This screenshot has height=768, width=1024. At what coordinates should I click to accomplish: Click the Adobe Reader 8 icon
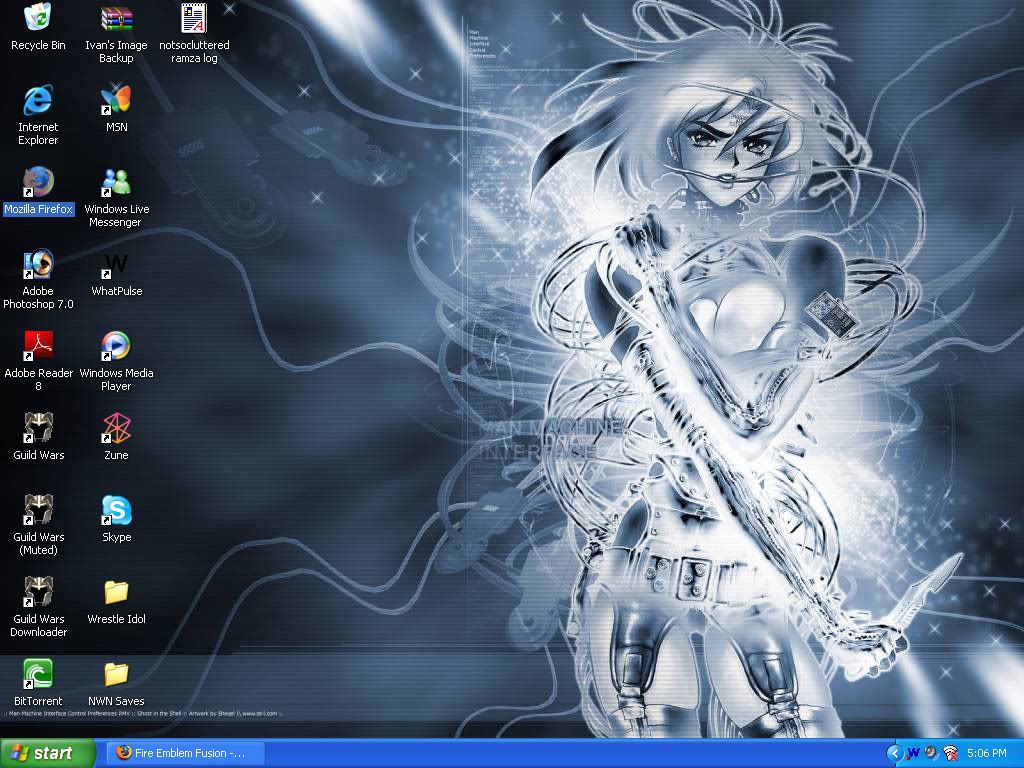(38, 347)
